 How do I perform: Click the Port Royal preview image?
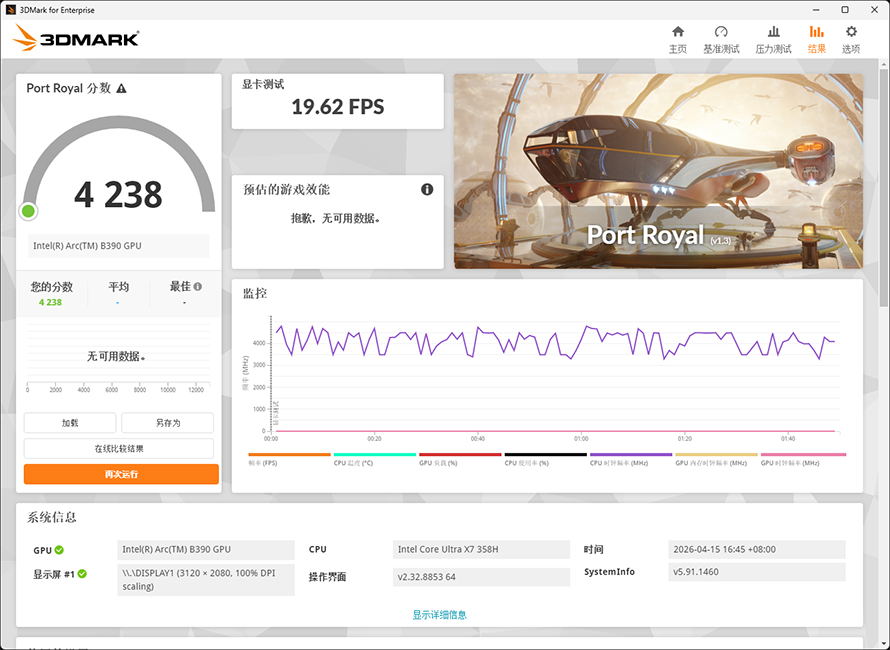coord(658,171)
